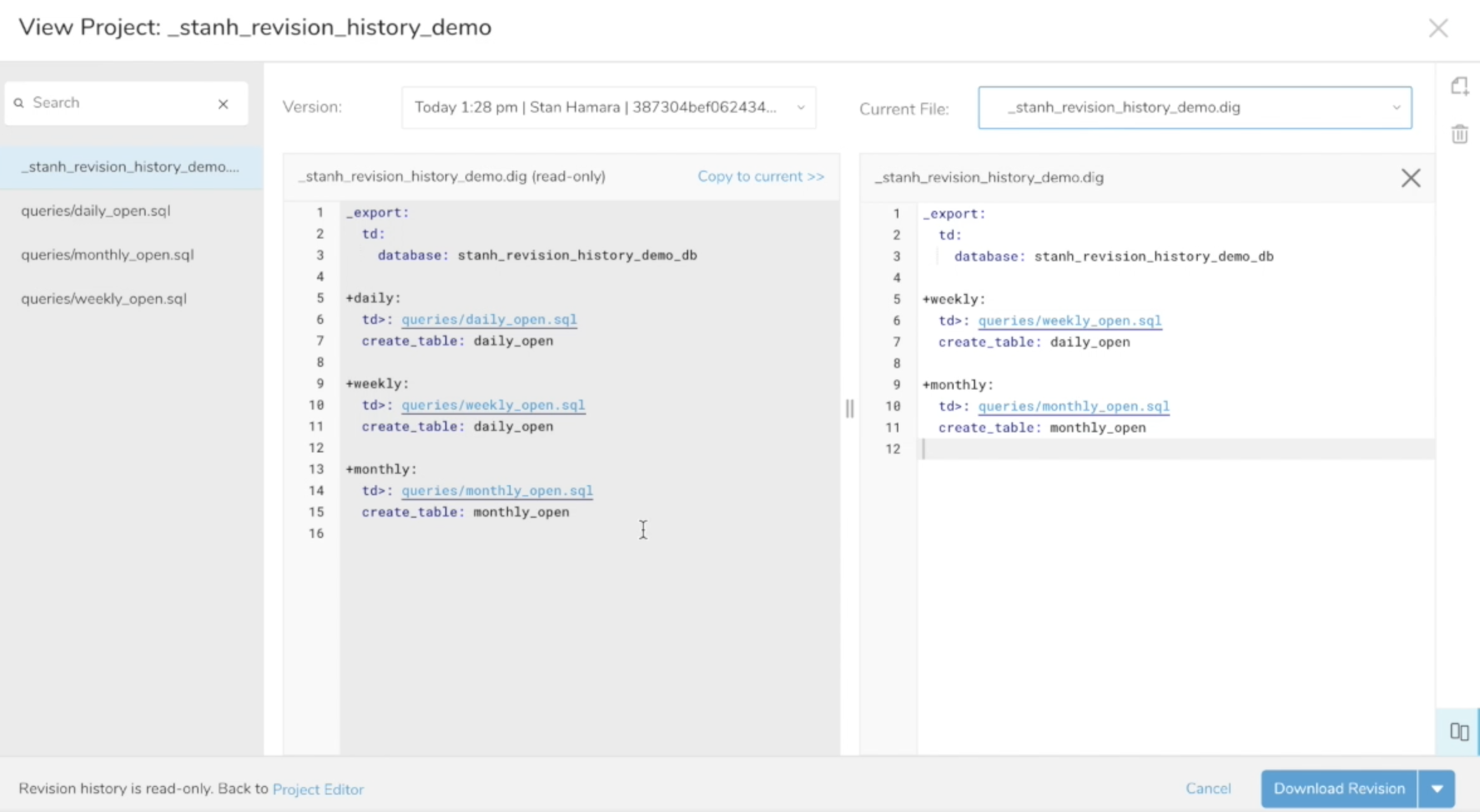Screen dimensions: 1480x812
Task: Click Copy to current link
Action: point(761,176)
